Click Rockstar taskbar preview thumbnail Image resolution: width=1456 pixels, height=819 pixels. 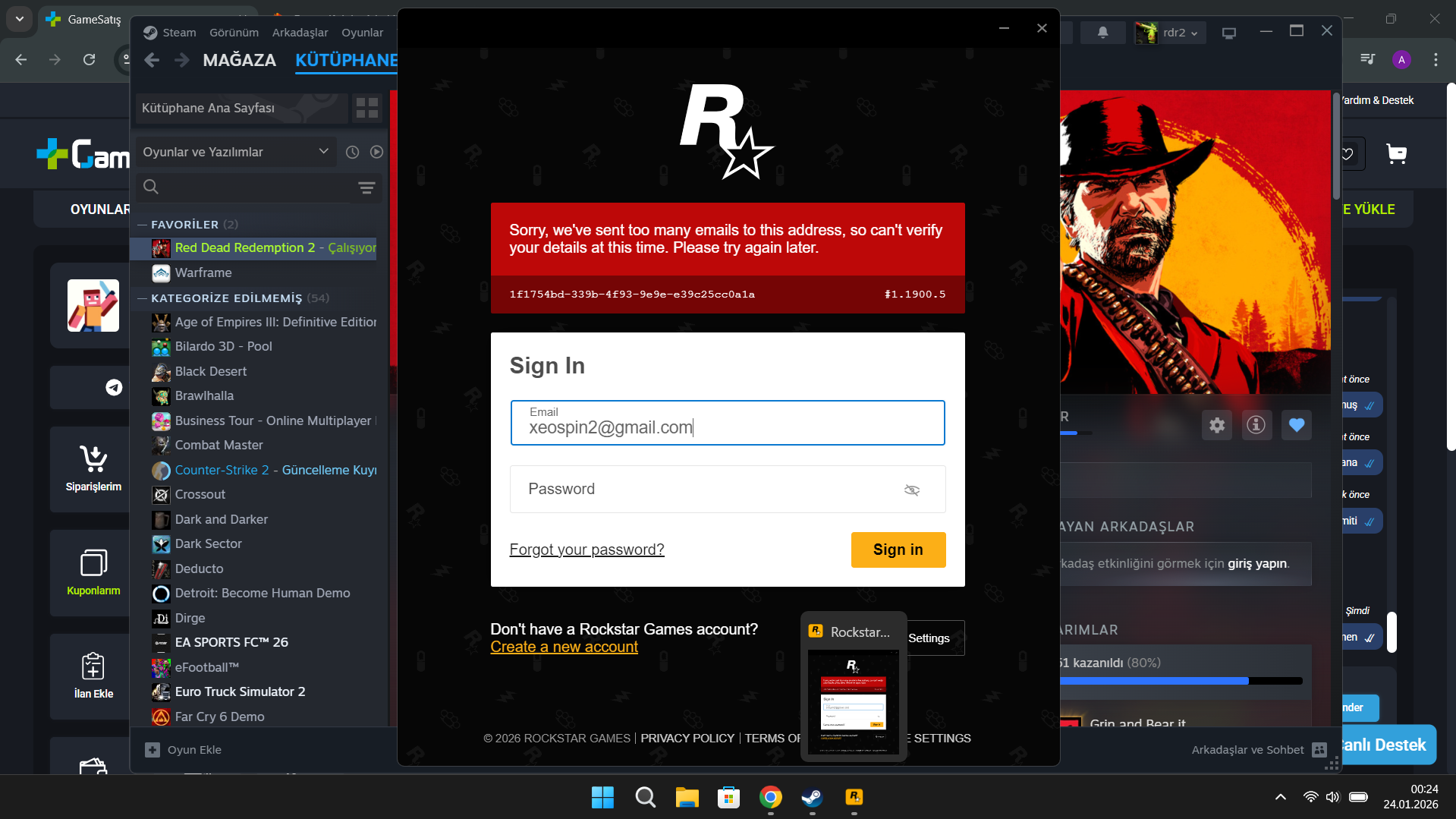coord(854,702)
